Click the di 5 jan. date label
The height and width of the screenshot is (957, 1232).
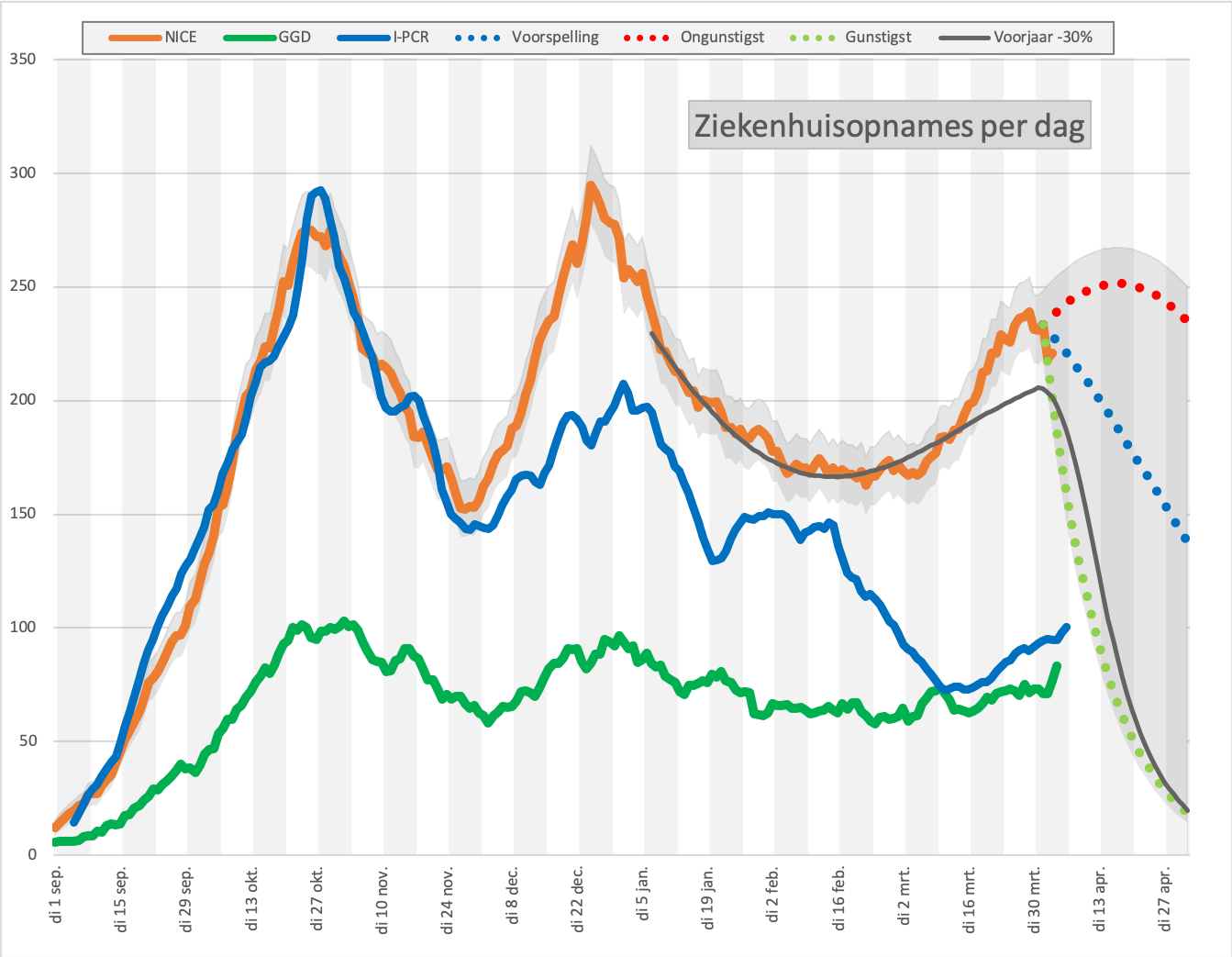(x=643, y=894)
